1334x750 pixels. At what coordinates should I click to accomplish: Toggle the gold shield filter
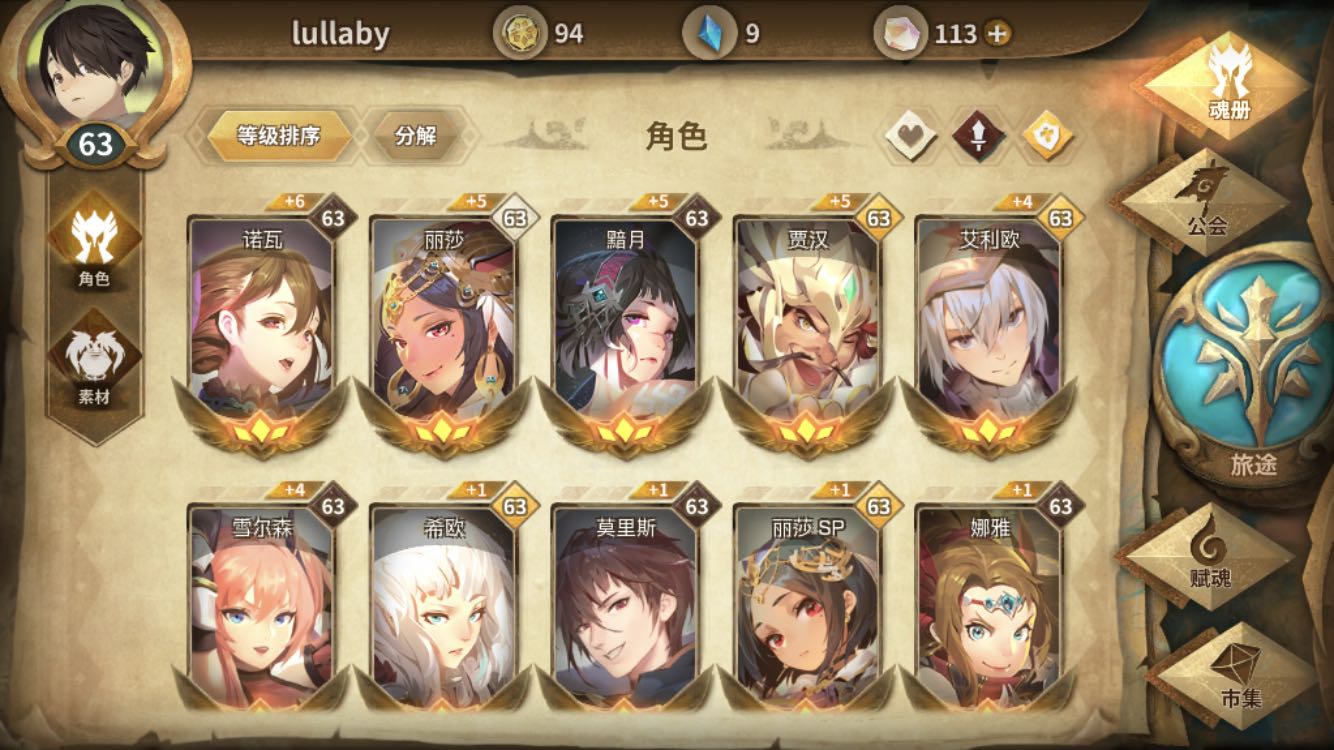[x=1047, y=136]
